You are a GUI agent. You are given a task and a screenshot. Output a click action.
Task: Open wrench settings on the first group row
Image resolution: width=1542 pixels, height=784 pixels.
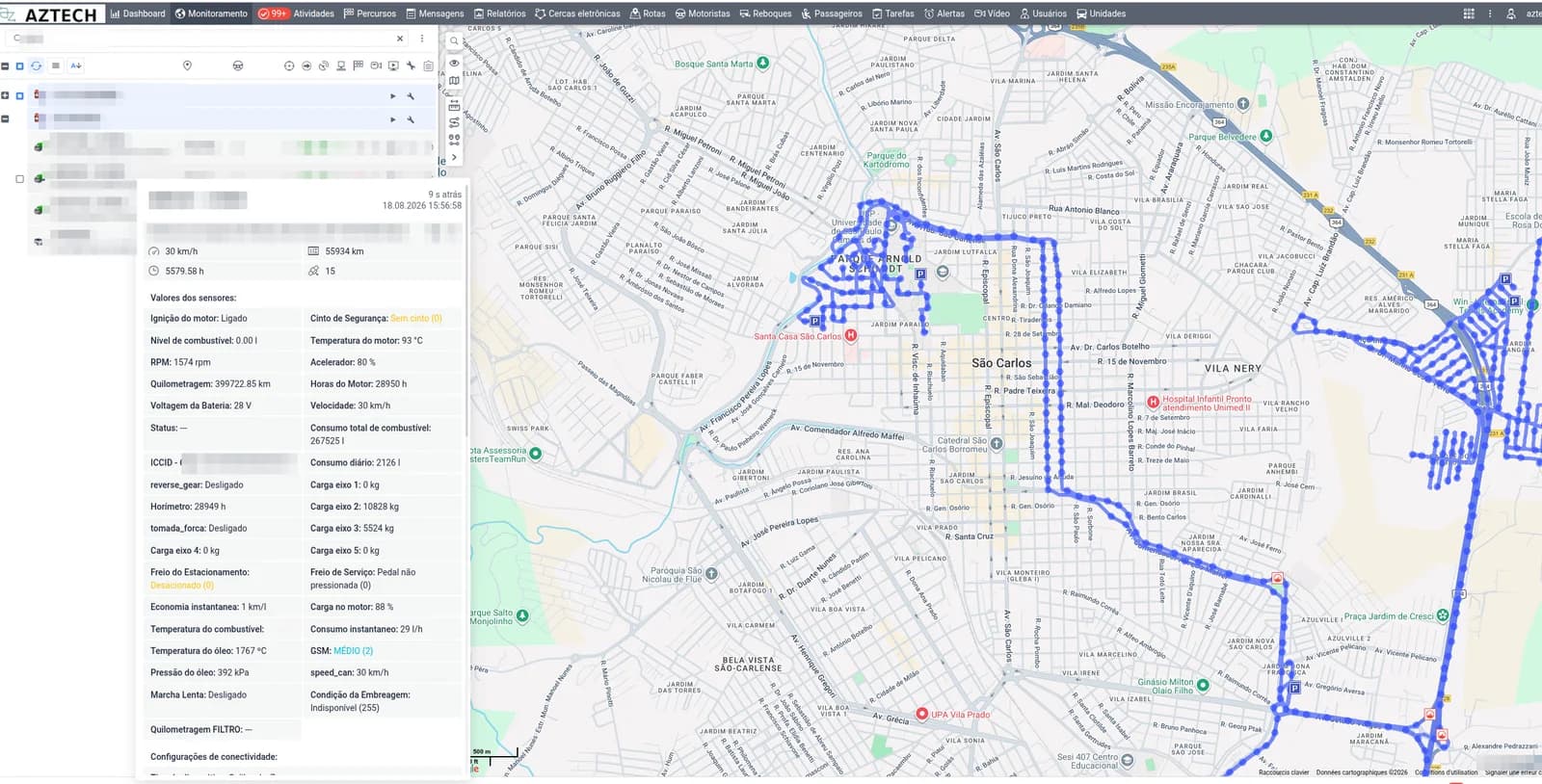(411, 96)
